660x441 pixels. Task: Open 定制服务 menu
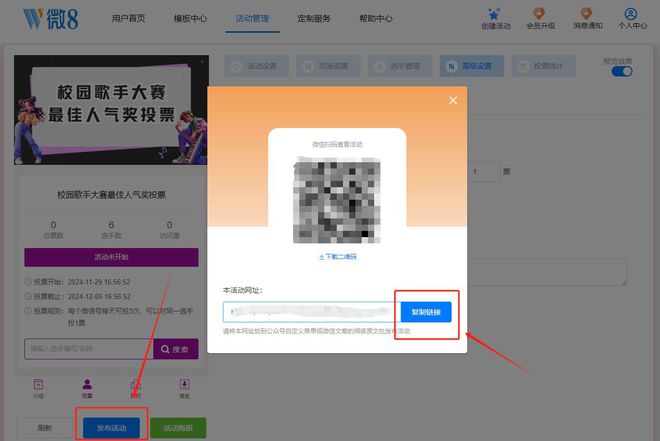pyautogui.click(x=314, y=19)
